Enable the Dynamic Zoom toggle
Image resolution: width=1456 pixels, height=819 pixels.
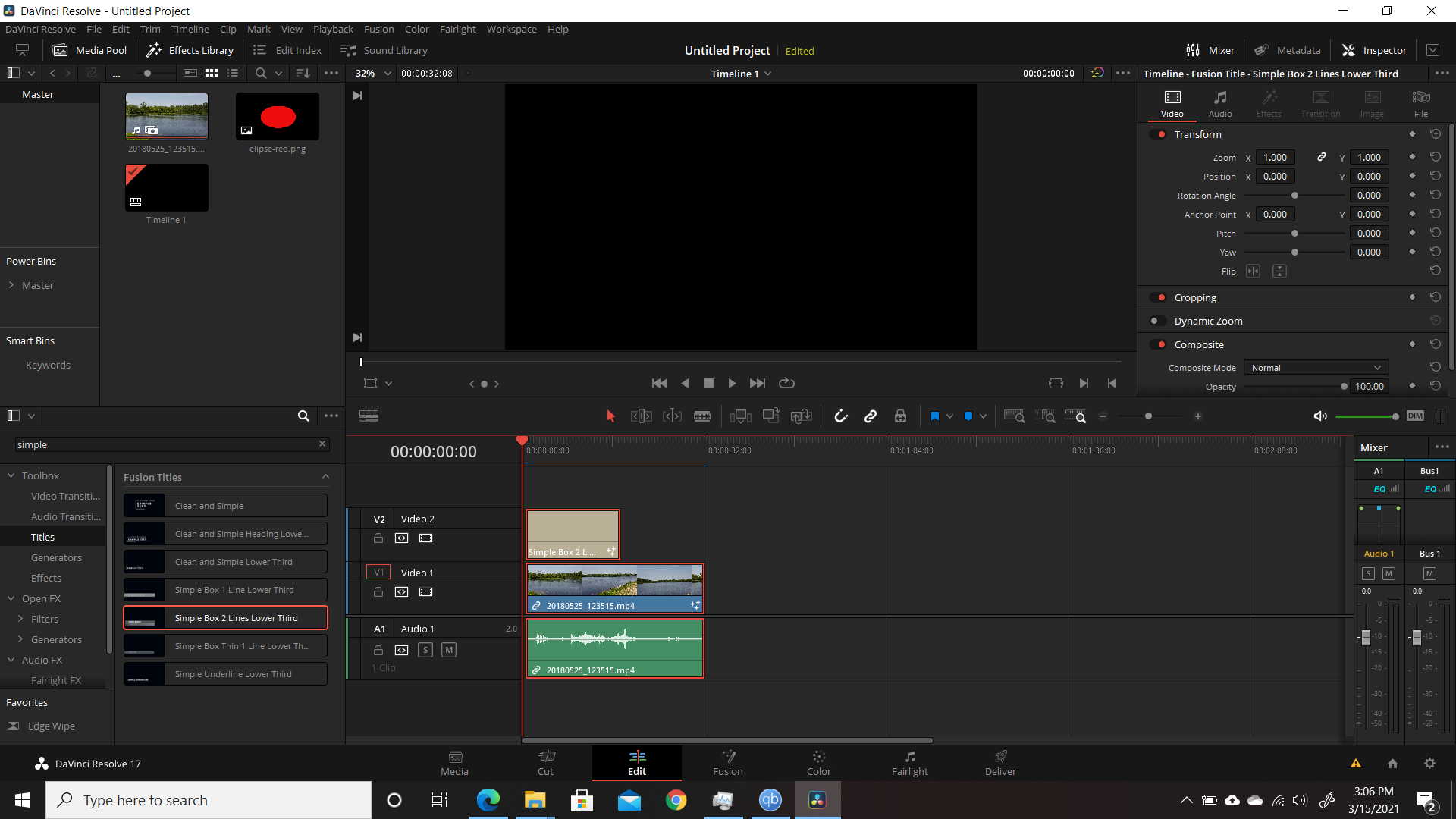click(1157, 321)
